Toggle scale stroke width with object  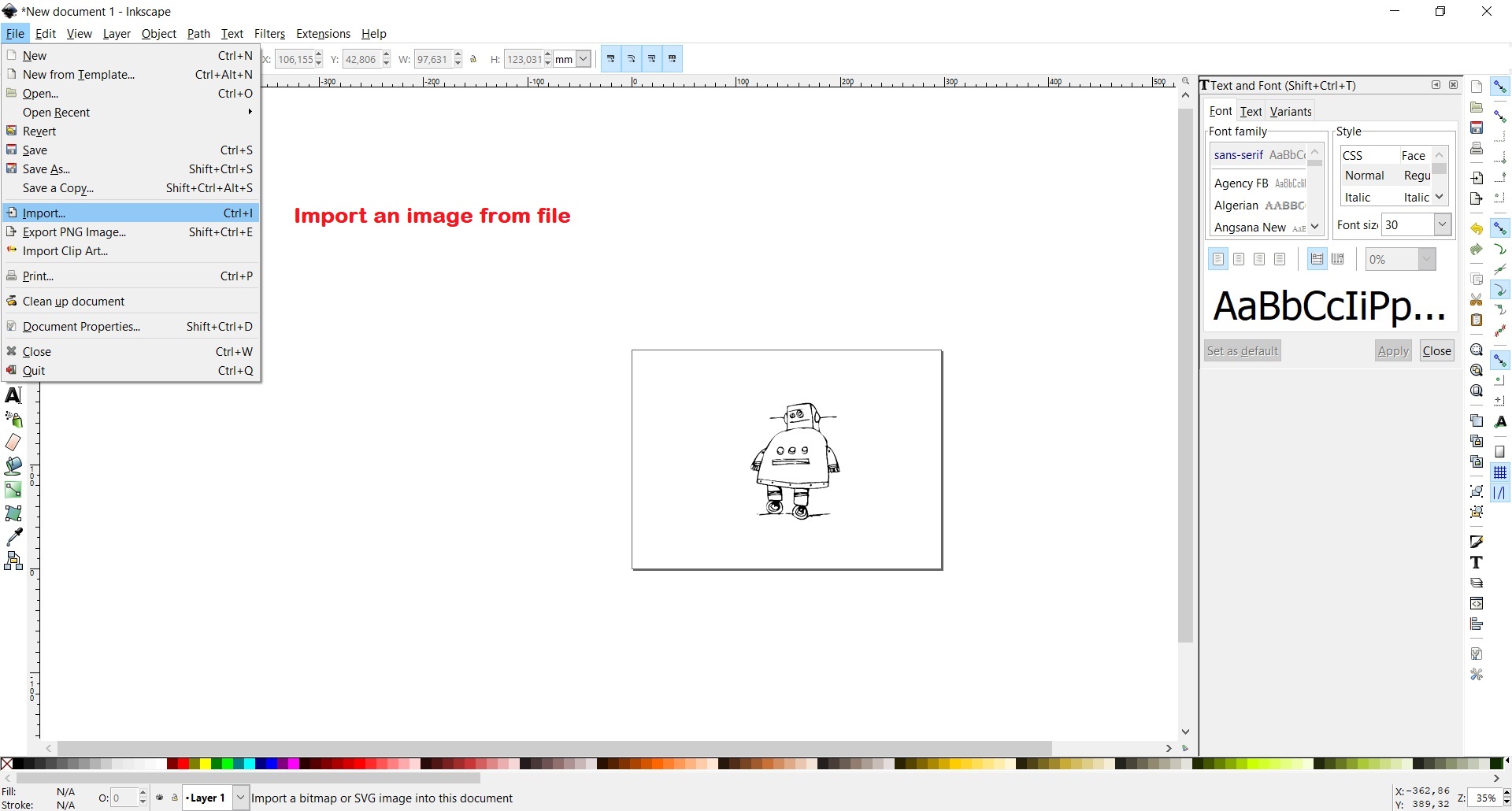[611, 59]
